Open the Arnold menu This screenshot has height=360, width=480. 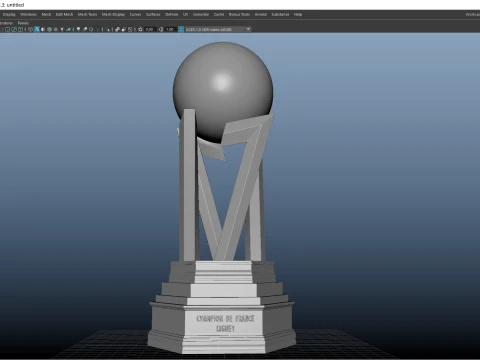261,14
